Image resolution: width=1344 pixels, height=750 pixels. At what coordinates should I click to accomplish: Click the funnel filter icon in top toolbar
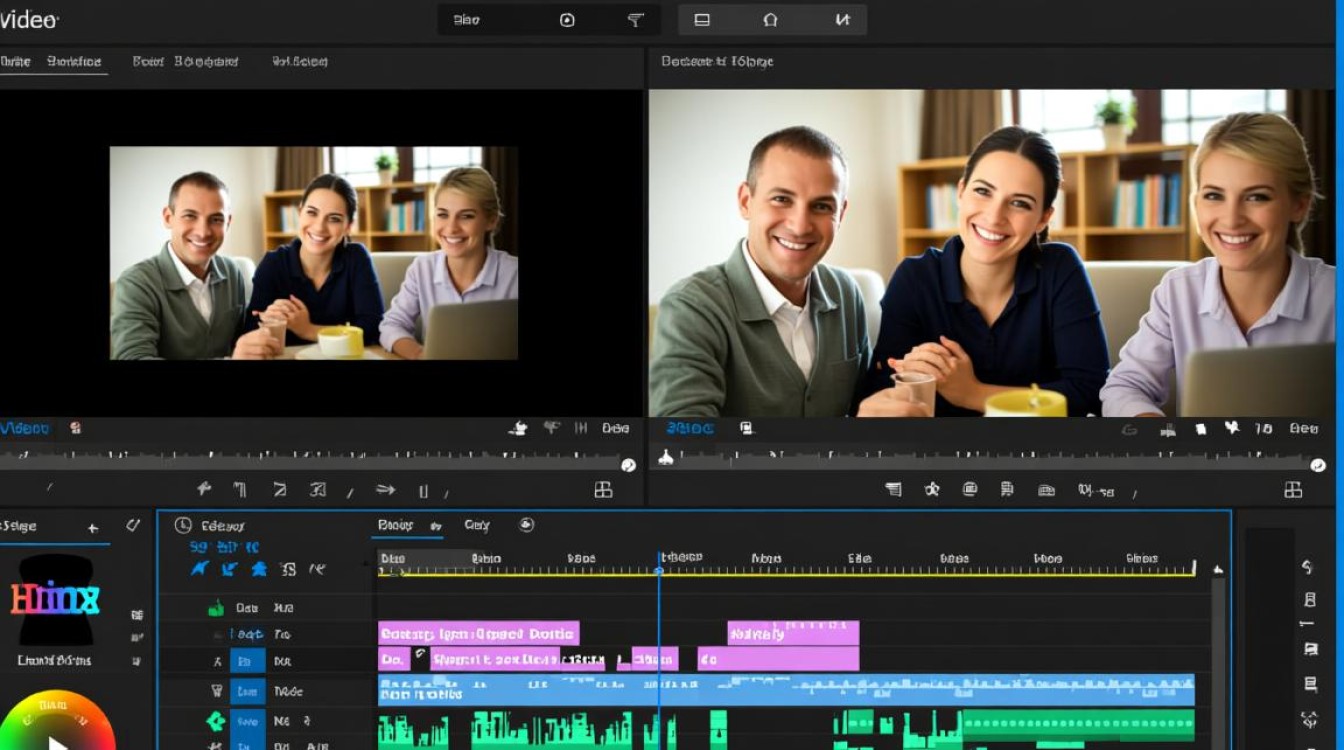pyautogui.click(x=635, y=20)
